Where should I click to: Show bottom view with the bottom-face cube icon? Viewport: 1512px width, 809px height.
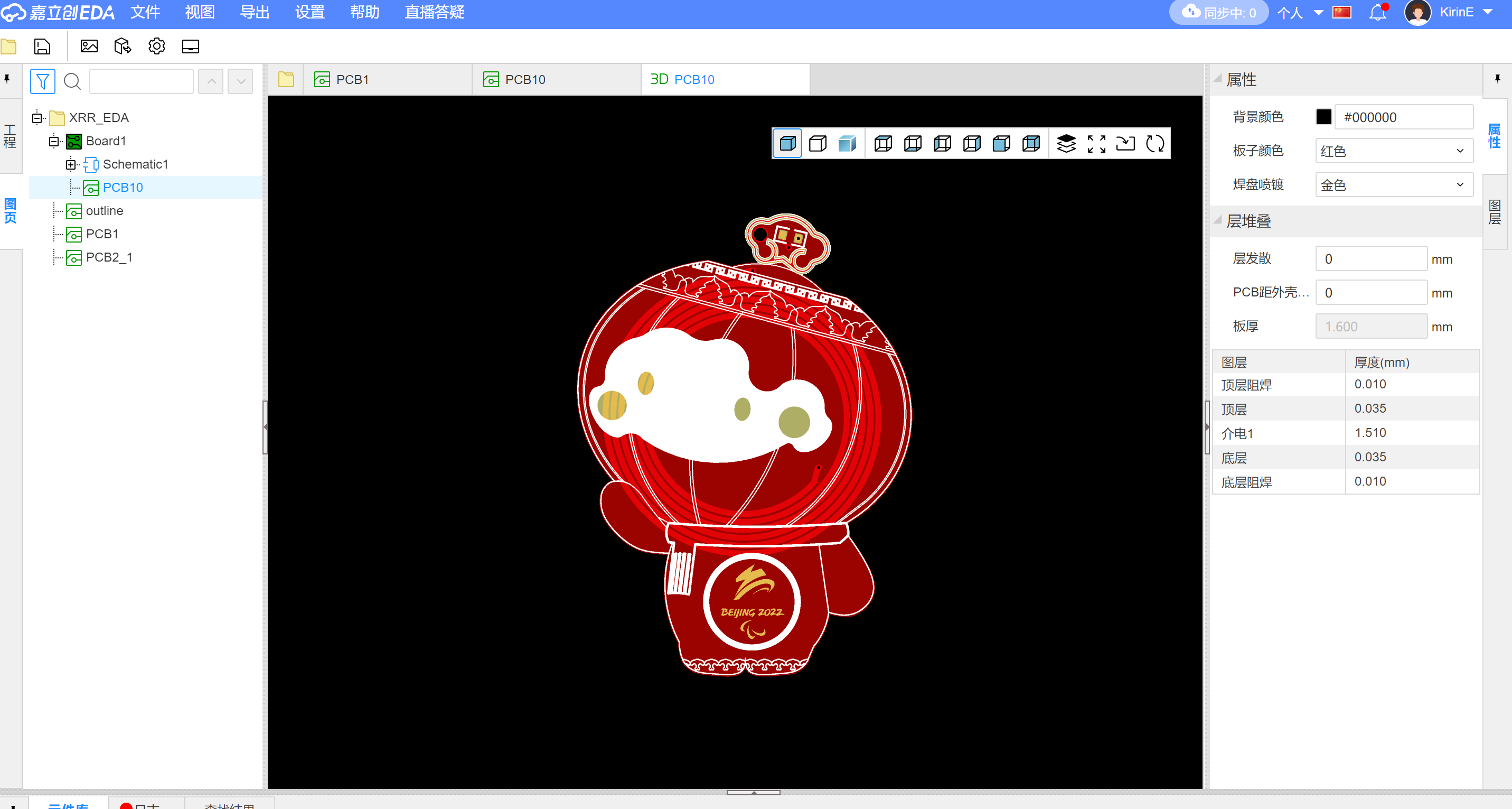click(x=912, y=143)
